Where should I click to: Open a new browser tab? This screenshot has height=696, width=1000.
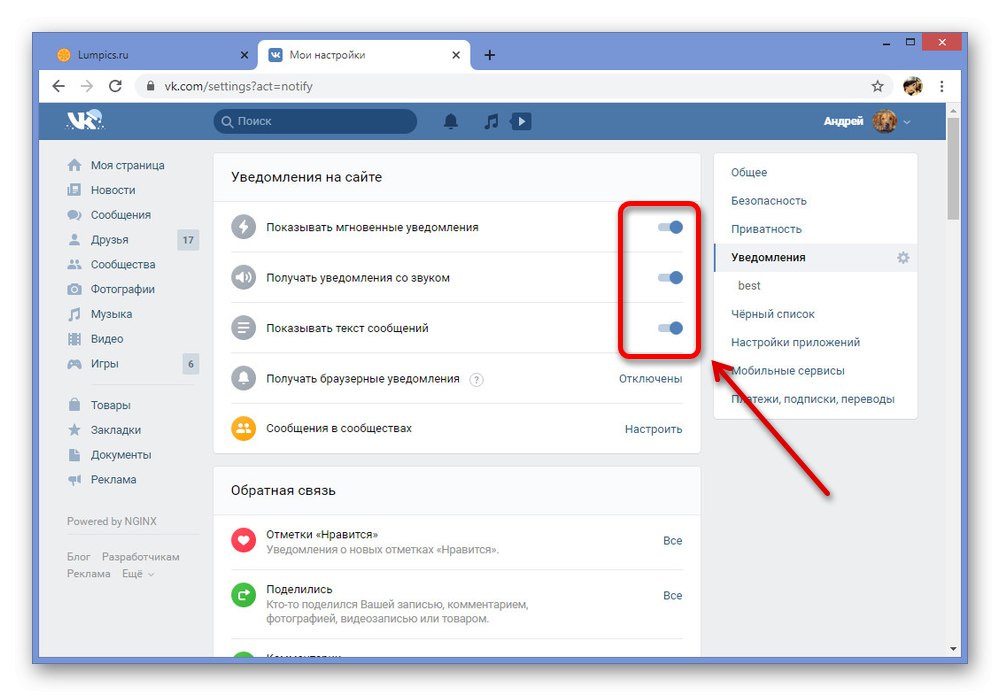click(490, 55)
